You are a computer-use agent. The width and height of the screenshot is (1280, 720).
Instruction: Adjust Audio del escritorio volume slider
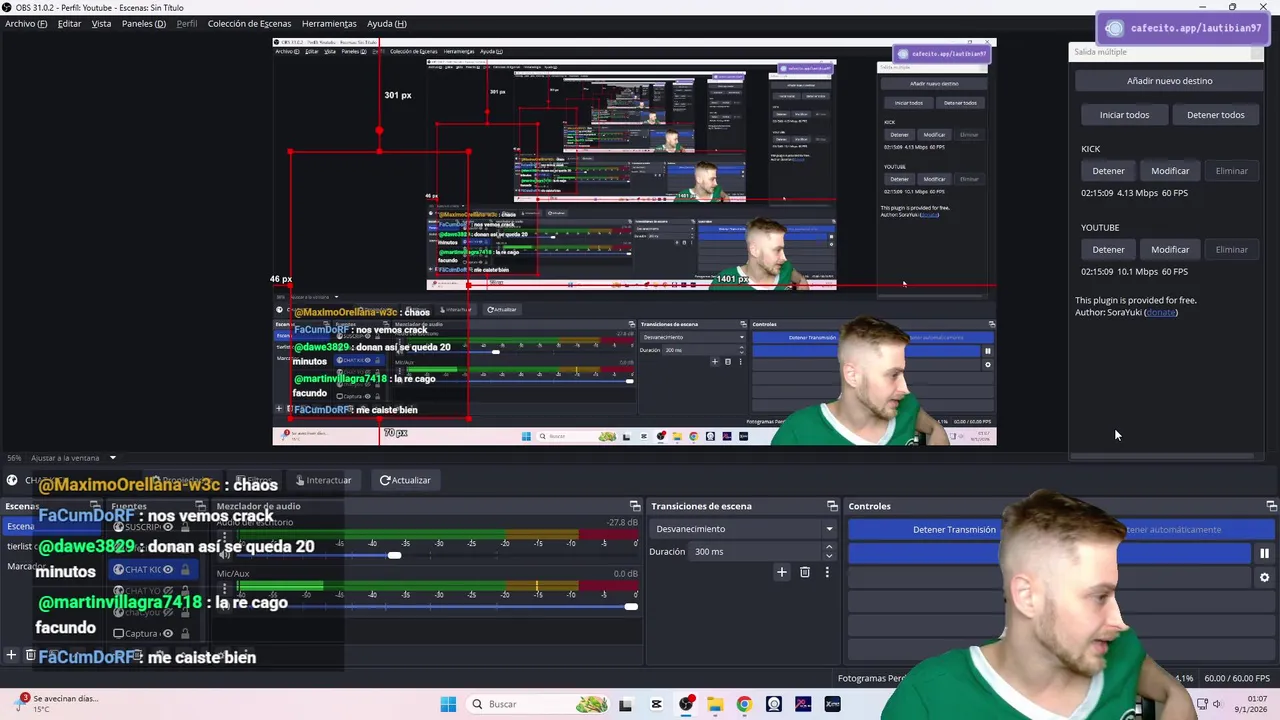(395, 555)
